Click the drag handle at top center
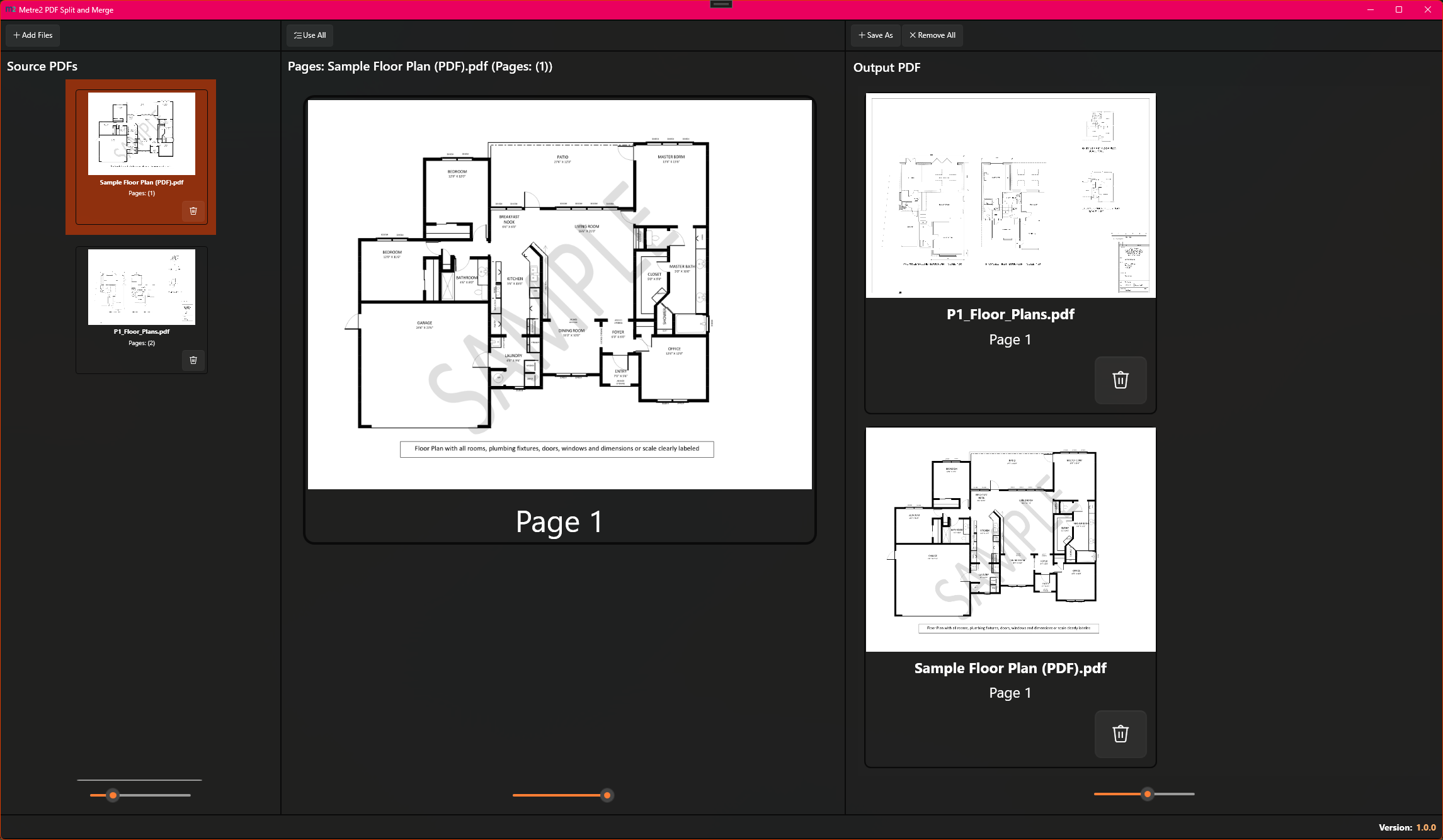1443x840 pixels. click(721, 4)
